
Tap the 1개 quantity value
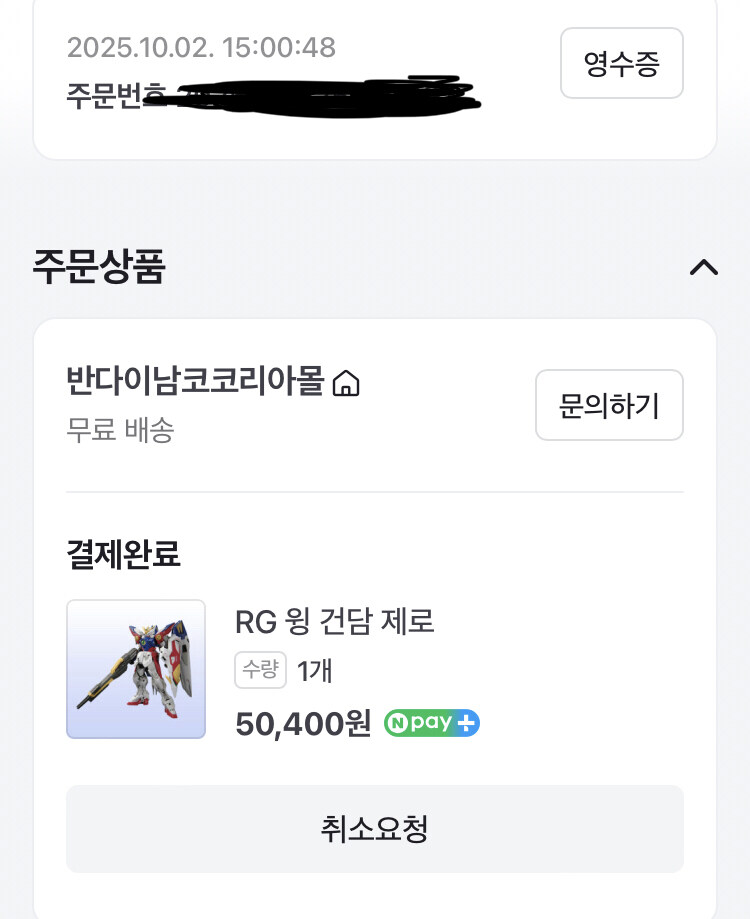[314, 671]
